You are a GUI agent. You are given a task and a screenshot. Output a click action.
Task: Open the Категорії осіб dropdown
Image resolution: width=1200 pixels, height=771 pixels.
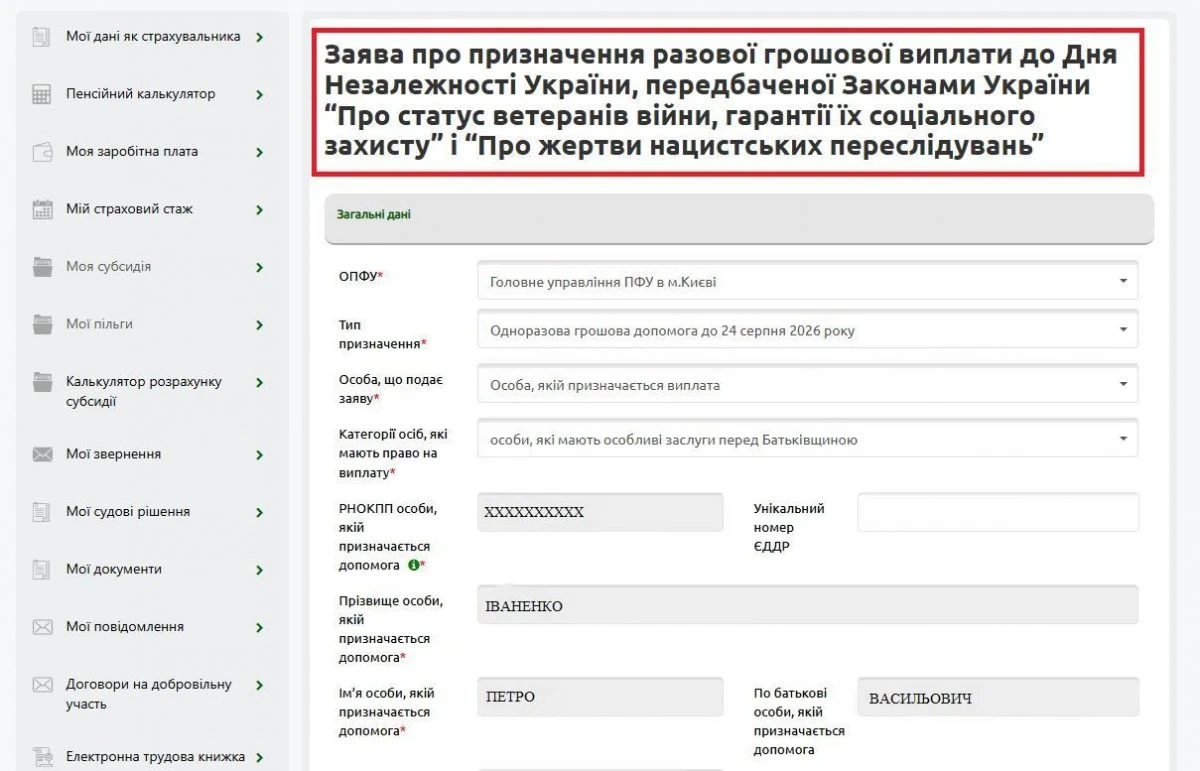807,439
